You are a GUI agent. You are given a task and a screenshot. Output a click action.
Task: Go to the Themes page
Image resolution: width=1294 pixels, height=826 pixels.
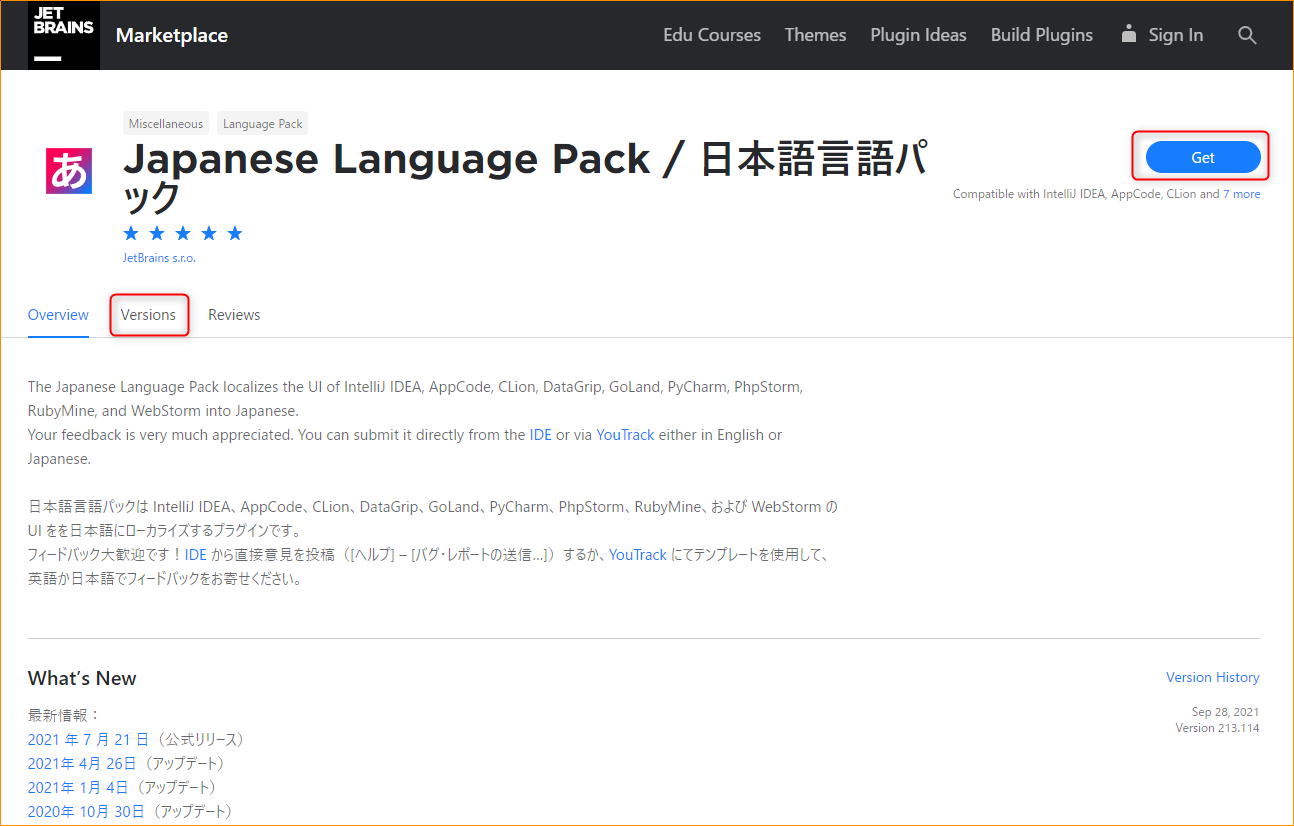[x=815, y=35]
